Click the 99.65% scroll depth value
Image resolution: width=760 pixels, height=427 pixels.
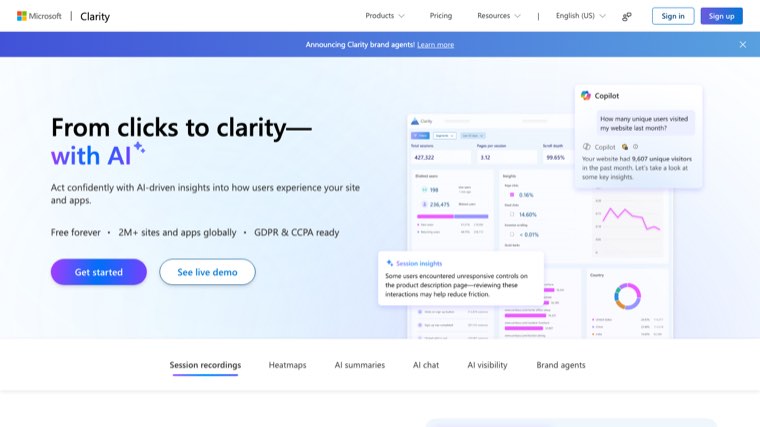(555, 158)
